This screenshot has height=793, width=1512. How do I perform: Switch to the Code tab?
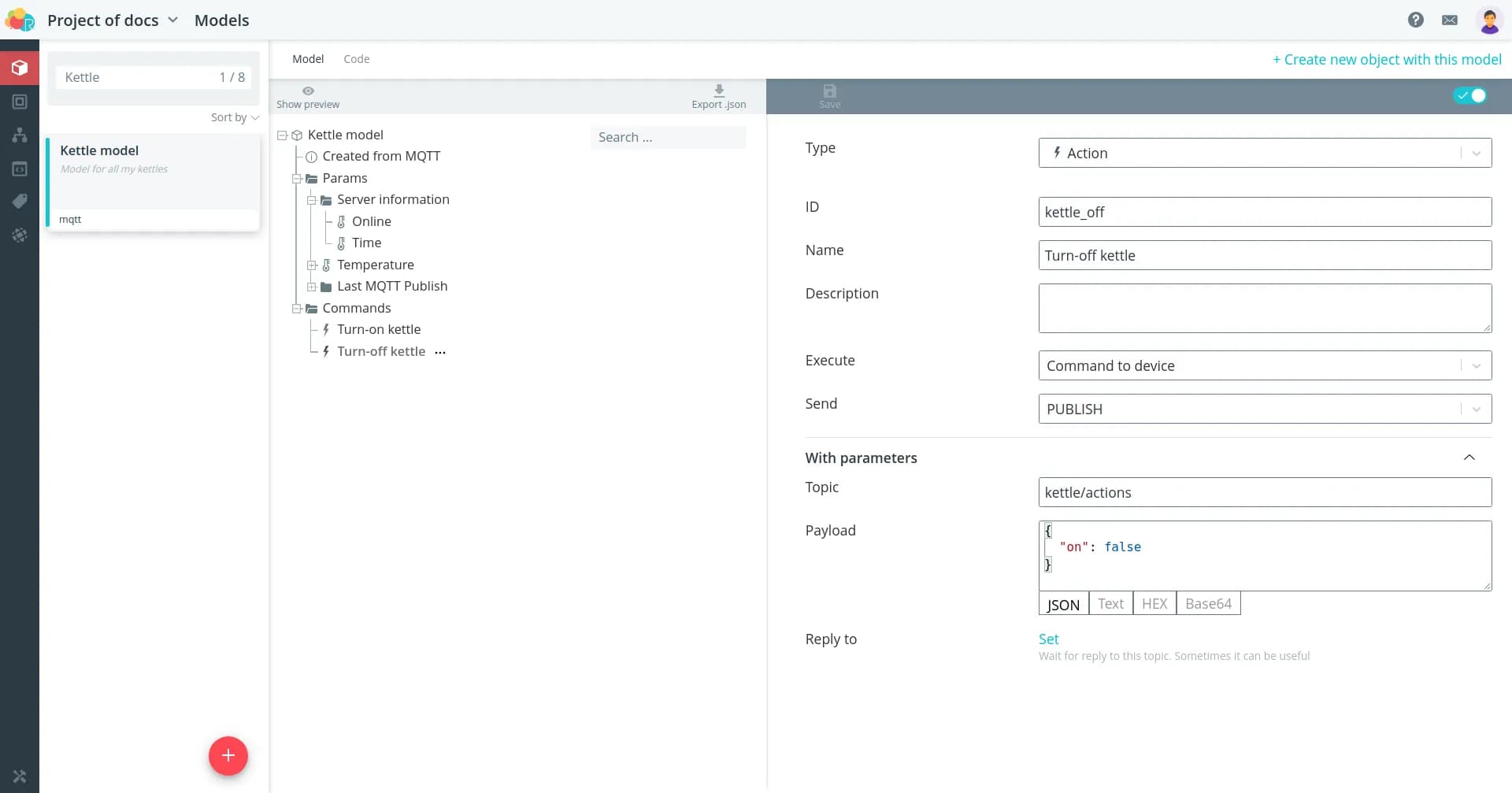click(356, 59)
